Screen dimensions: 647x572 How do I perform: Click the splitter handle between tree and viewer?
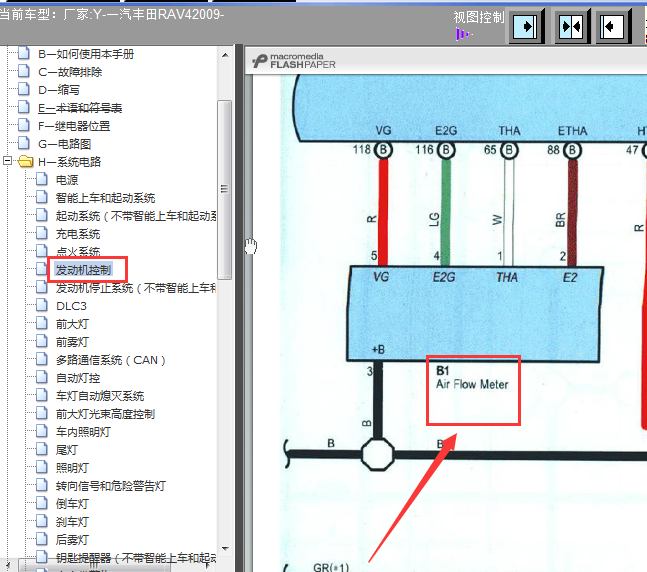[239, 307]
